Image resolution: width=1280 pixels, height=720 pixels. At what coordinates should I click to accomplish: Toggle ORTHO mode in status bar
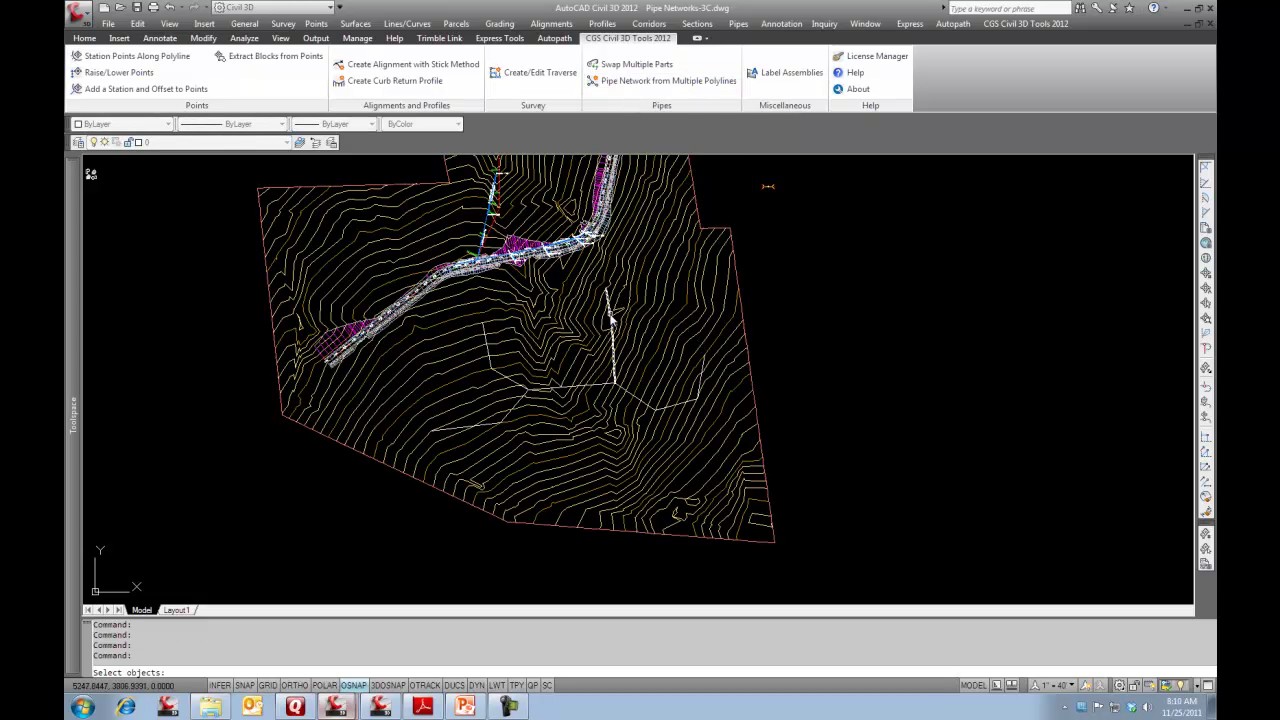(294, 685)
